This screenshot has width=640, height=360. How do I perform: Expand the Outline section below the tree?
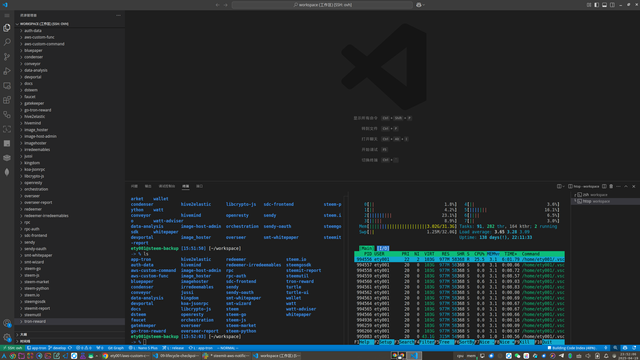pos(70,335)
